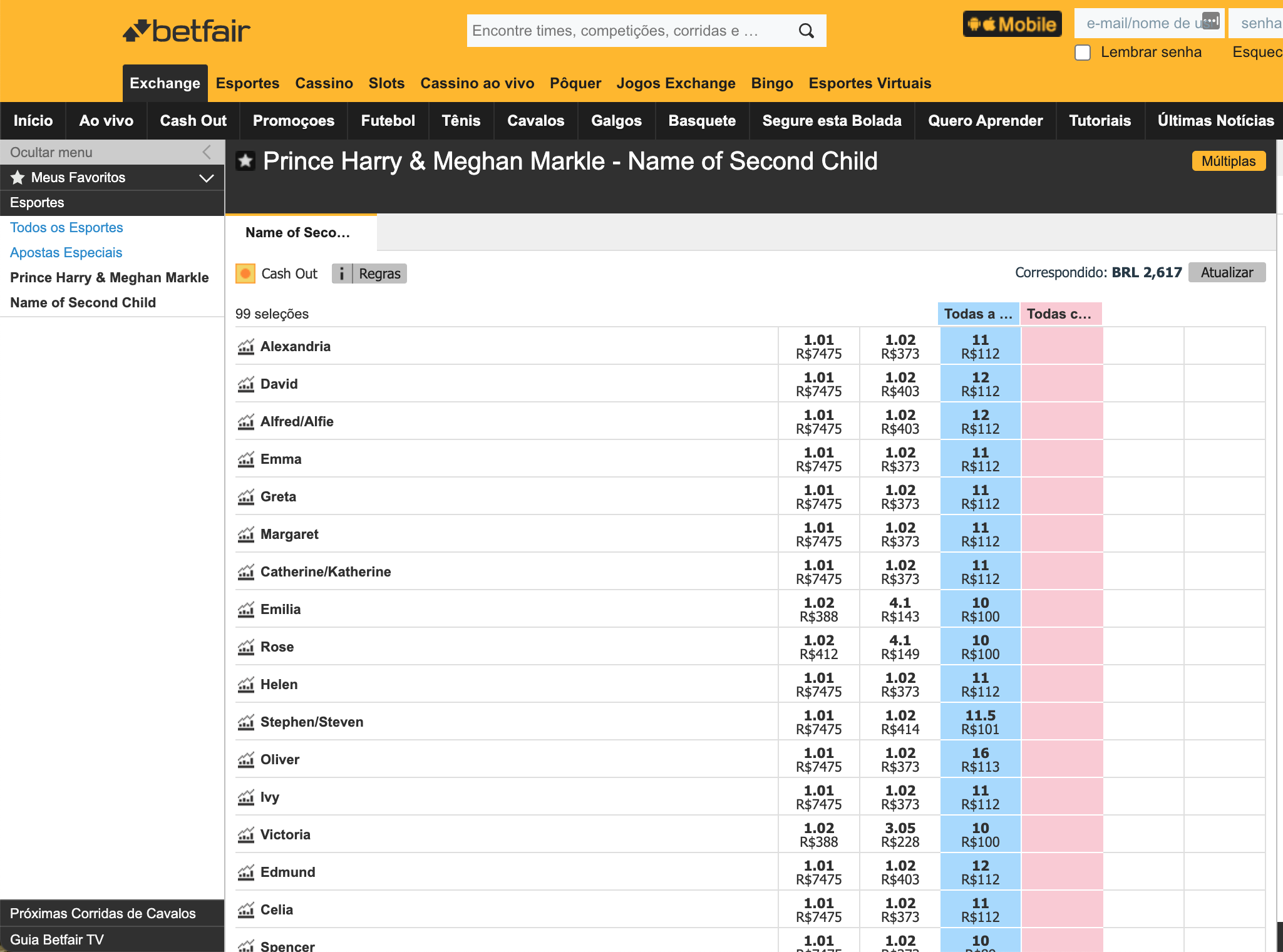The image size is (1283, 952).
Task: Expand the Meus Favoritos section
Action: pos(206,178)
